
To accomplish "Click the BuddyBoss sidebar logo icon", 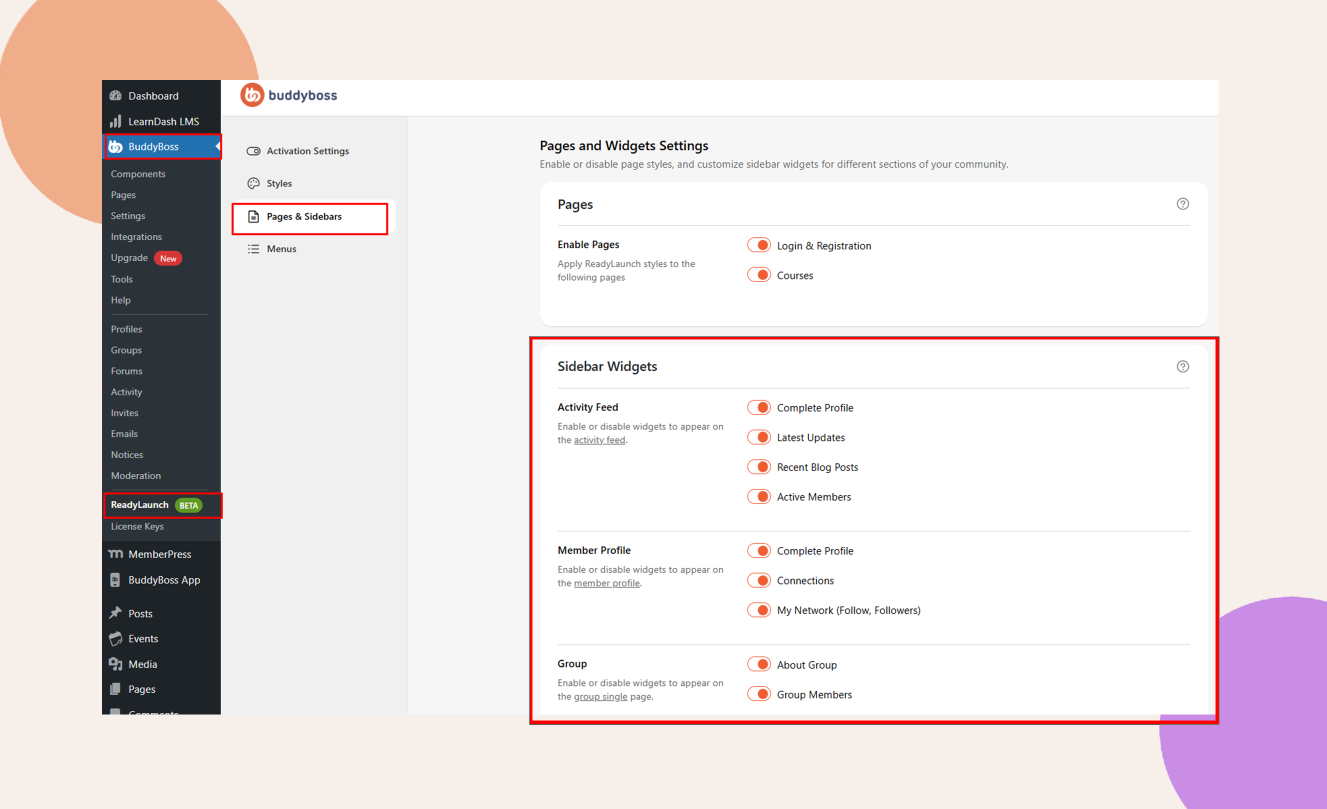I will tap(115, 147).
